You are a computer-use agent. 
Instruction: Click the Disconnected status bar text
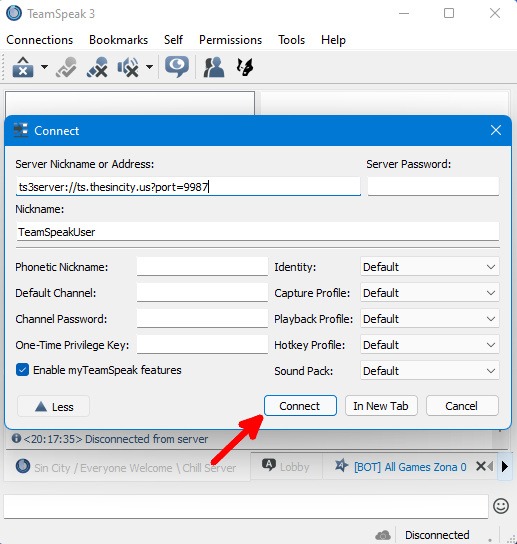[437, 535]
